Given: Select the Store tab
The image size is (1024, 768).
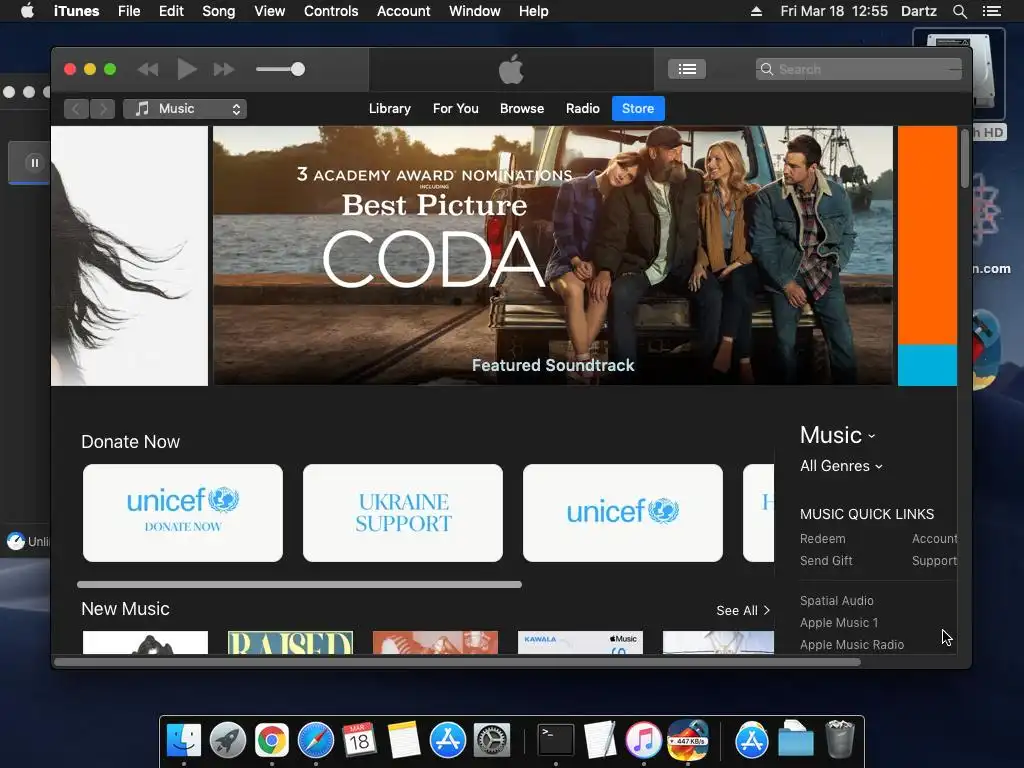Looking at the screenshot, I should click(x=638, y=108).
